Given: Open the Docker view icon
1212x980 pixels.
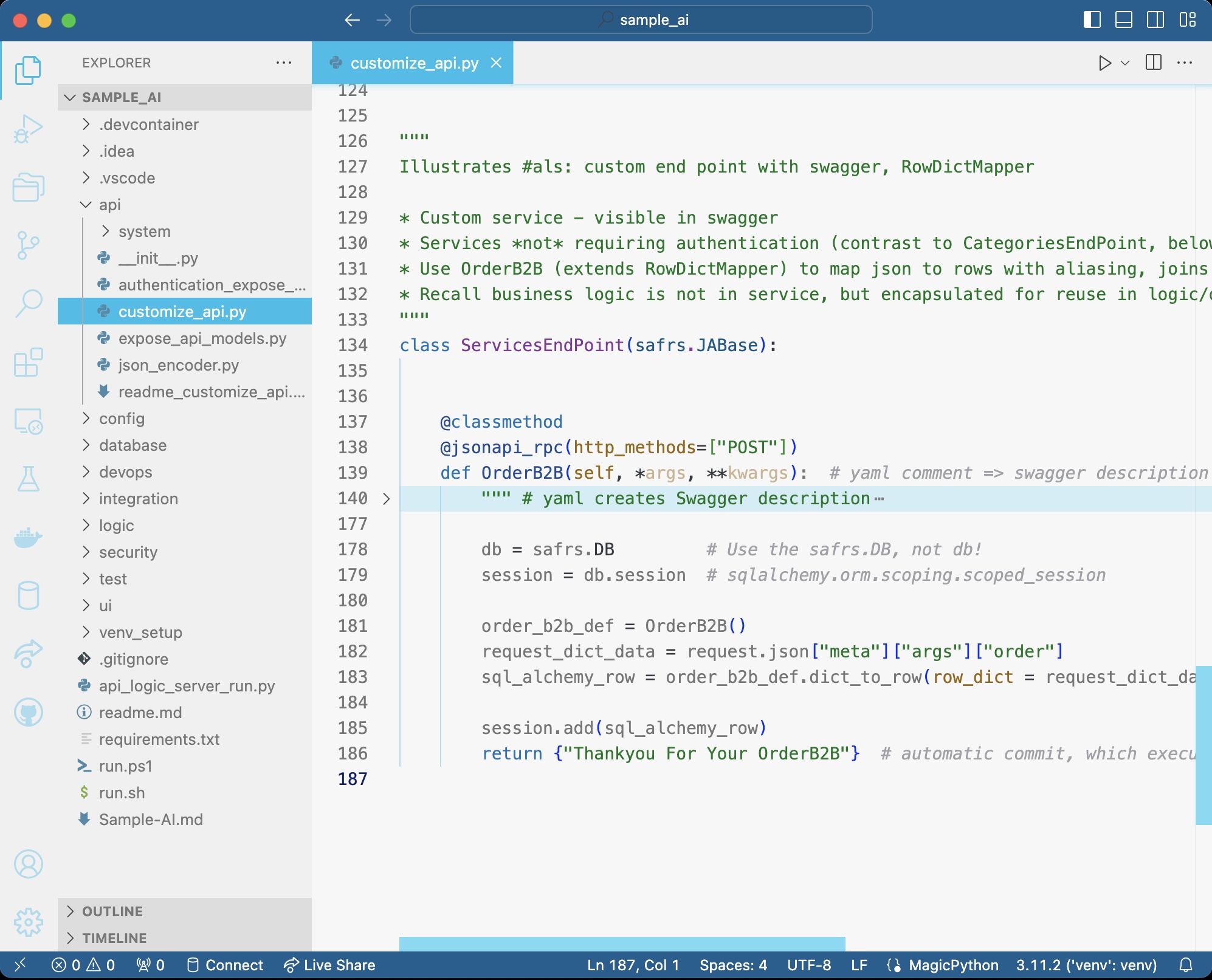Looking at the screenshot, I should point(28,538).
